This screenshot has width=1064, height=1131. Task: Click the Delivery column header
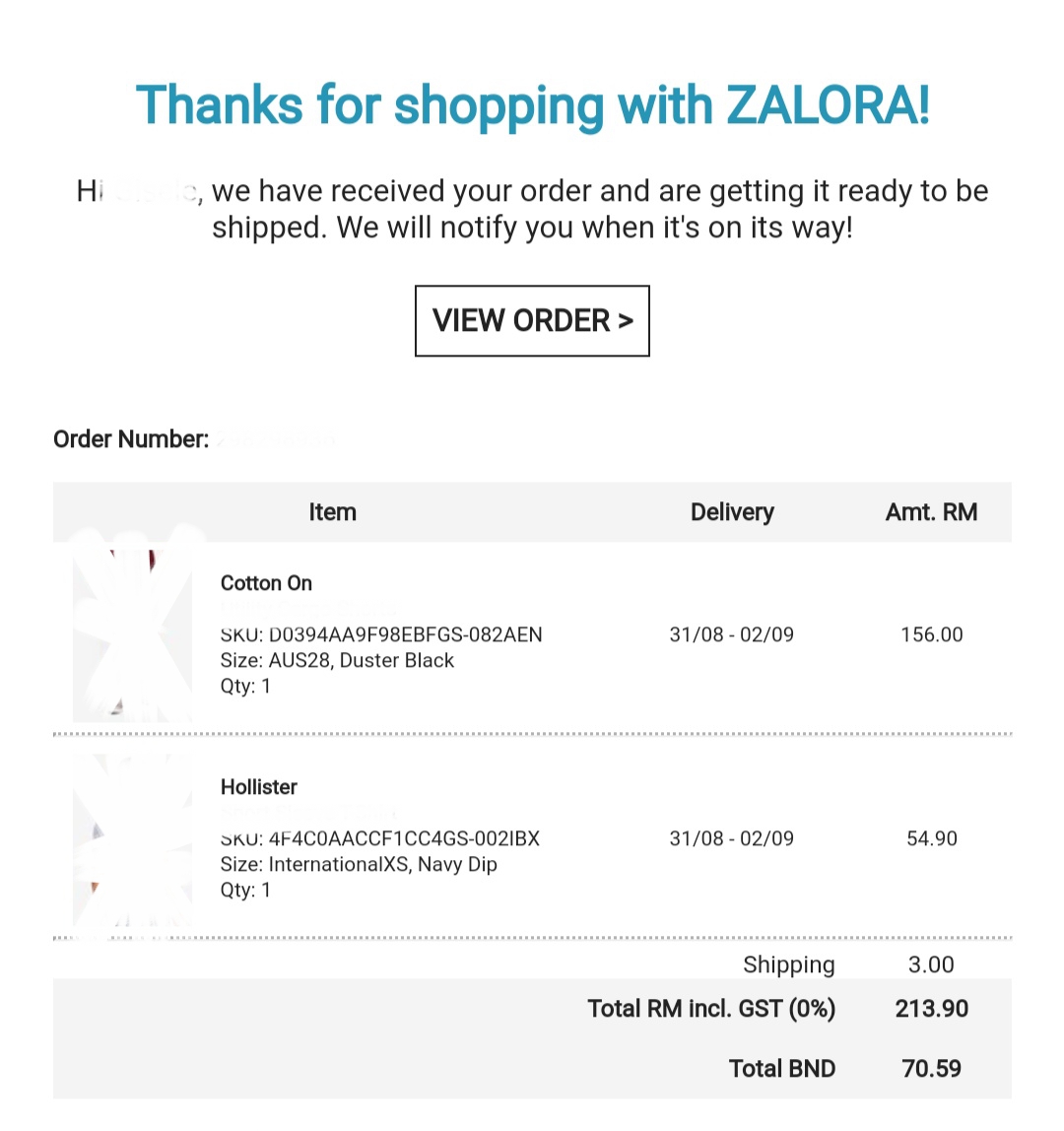(x=732, y=512)
